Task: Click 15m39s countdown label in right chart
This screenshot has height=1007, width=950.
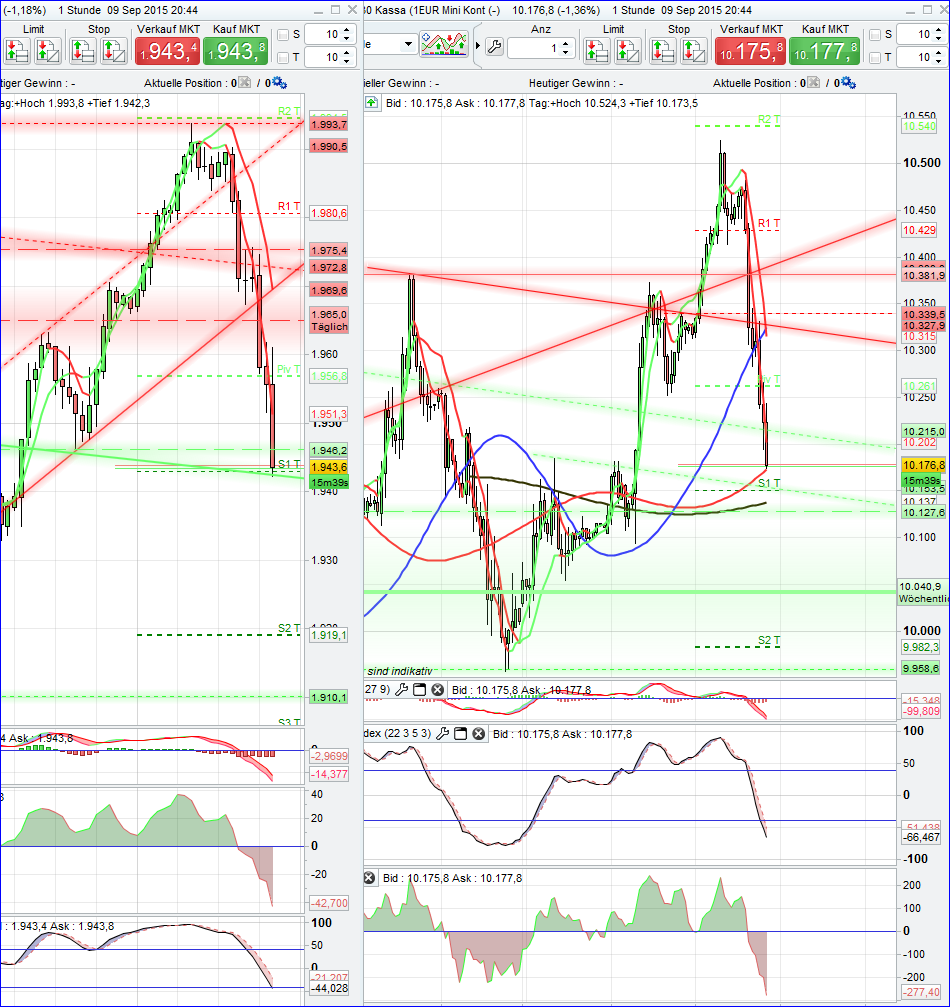Action: [922, 480]
